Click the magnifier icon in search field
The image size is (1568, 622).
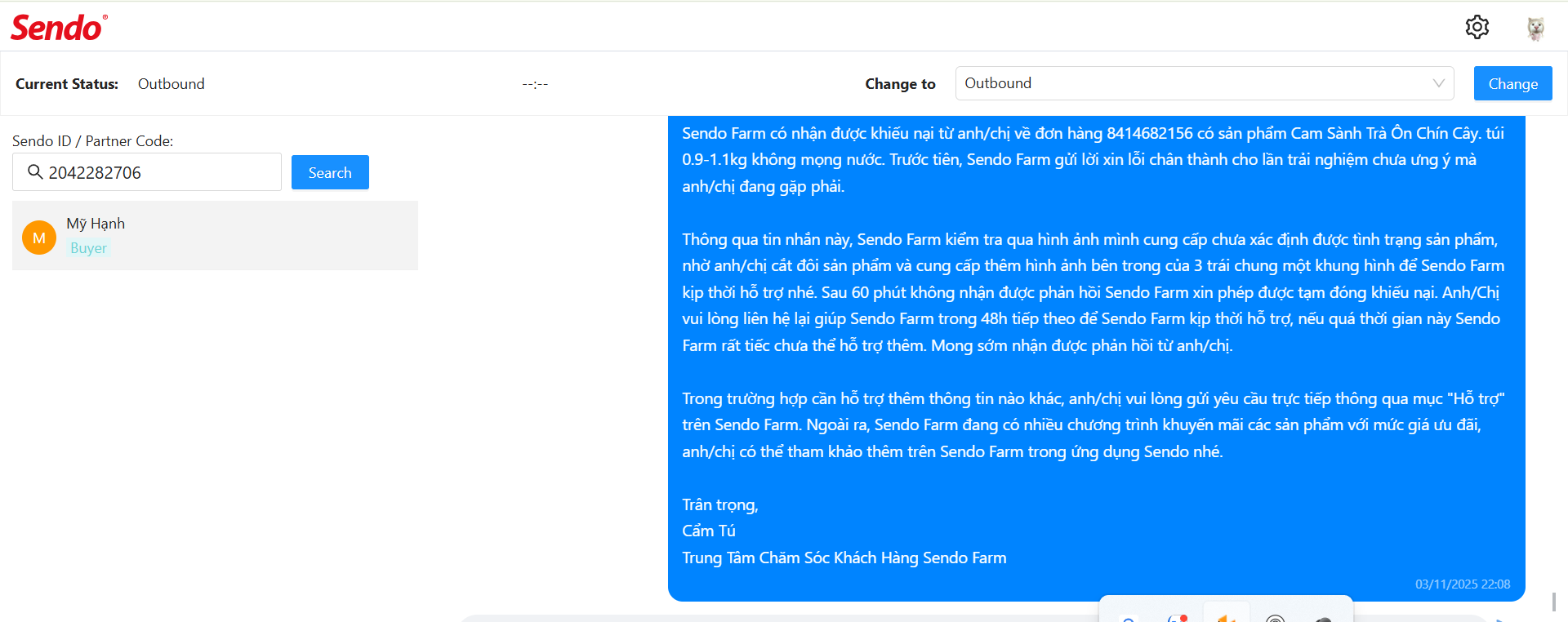35,172
